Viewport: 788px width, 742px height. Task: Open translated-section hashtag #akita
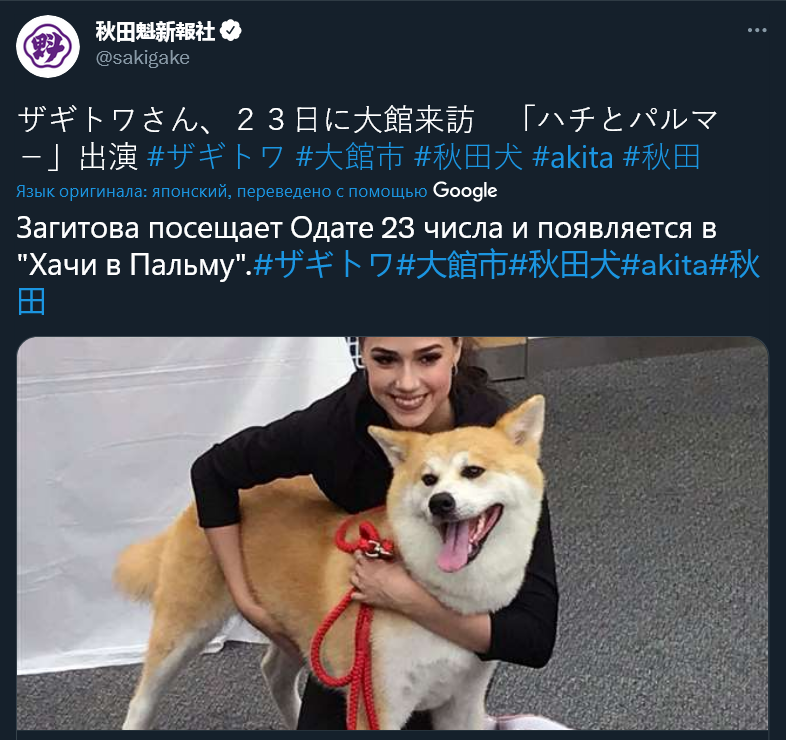[664, 265]
